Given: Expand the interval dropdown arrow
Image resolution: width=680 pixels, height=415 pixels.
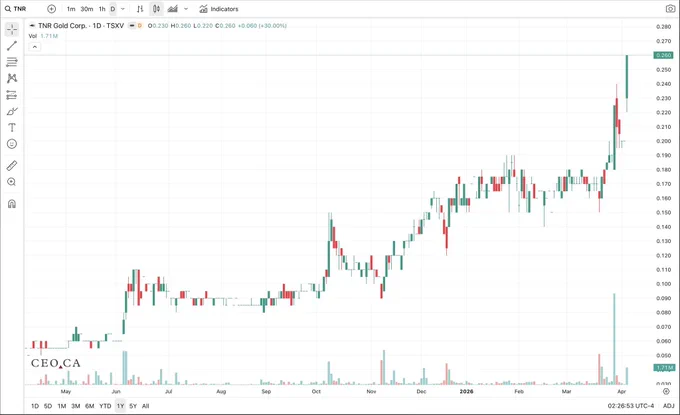Looking at the screenshot, I should (x=123, y=9).
